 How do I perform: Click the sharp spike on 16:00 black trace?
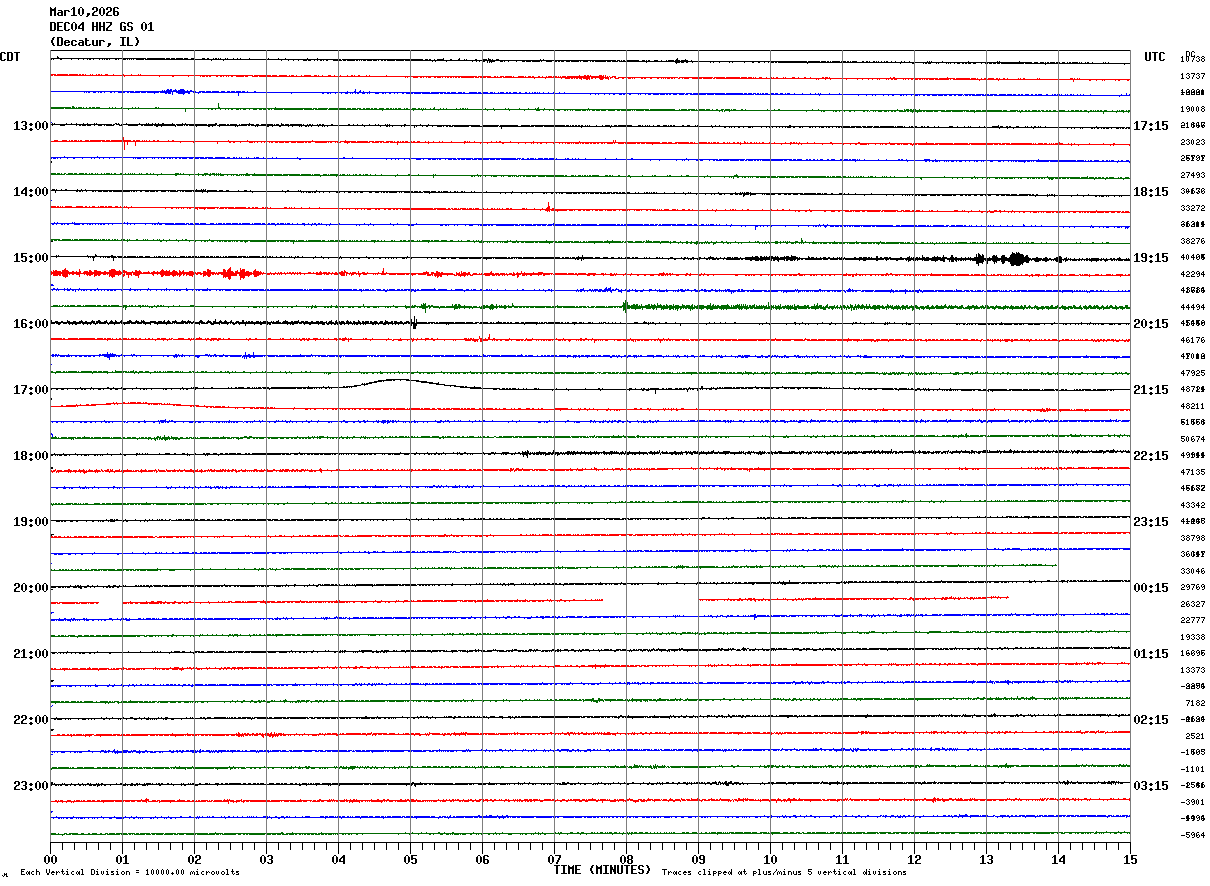(x=414, y=322)
